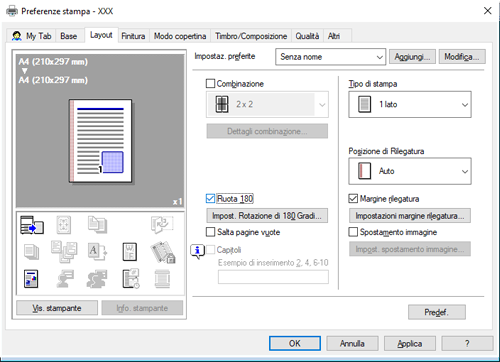Toggle the Spostamento immagine checkbox
Screen dimensions: 500x362
pyautogui.click(x=353, y=232)
